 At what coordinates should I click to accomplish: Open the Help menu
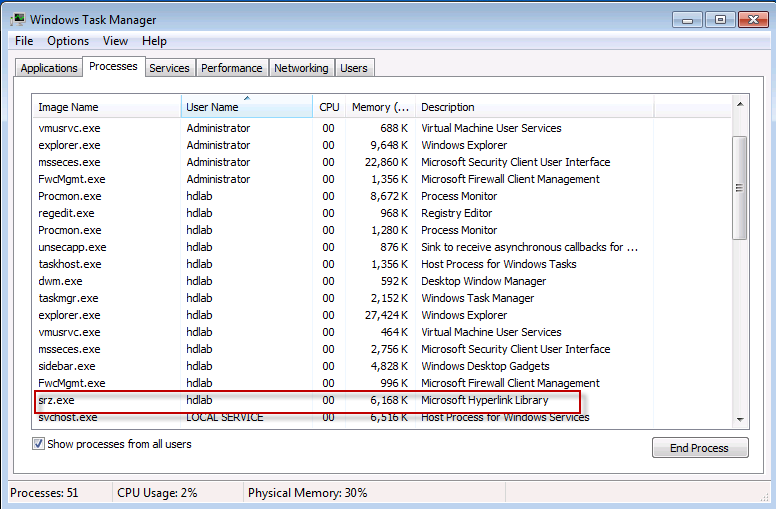(x=154, y=41)
